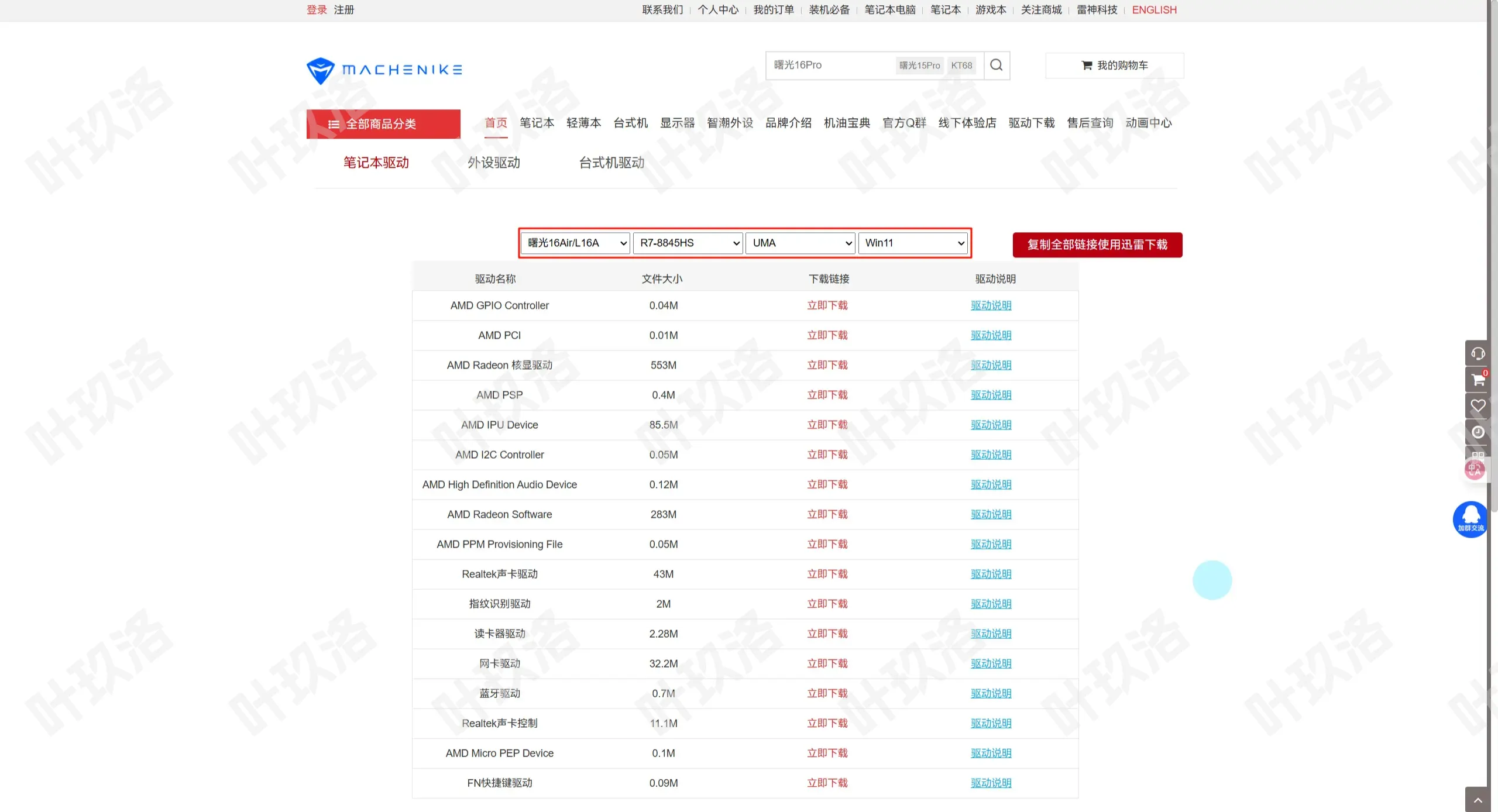
Task: Open the model dropdown 曙光16Air/L16A
Action: click(x=575, y=243)
